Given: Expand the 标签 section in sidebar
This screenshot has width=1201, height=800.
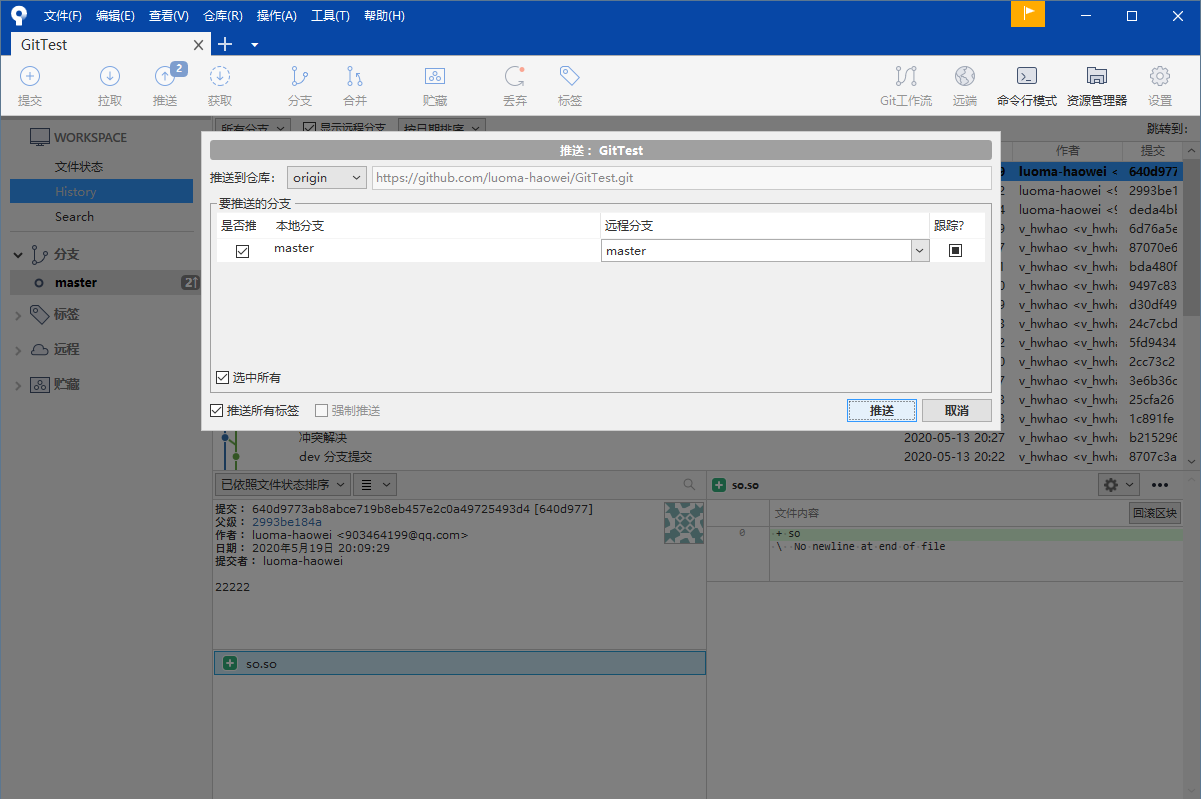Looking at the screenshot, I should tap(18, 315).
